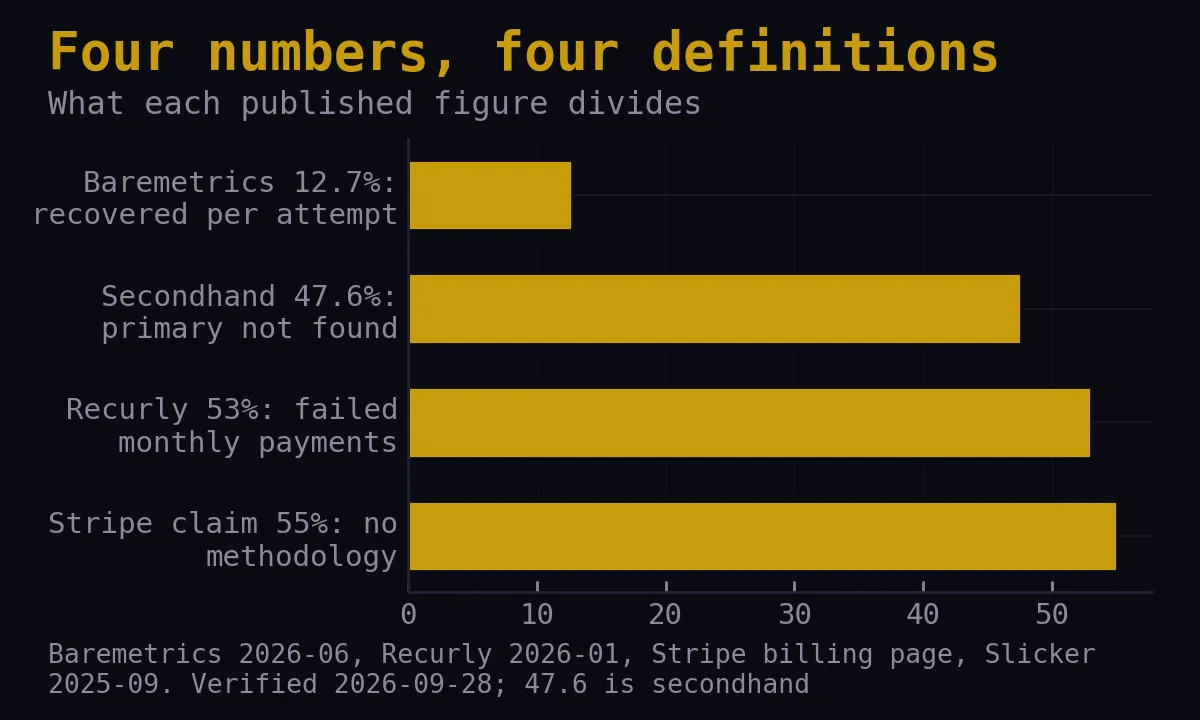Click the label 'Baremetrics 12.7%: recovered per attempt'
This screenshot has height=720, width=1200.
(215, 198)
